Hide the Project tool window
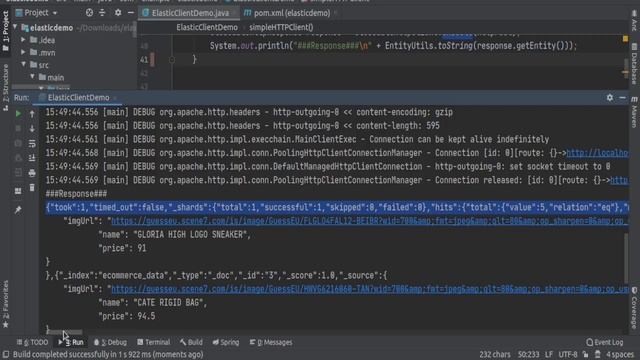The width and height of the screenshot is (640, 360). pyautogui.click(x=131, y=13)
